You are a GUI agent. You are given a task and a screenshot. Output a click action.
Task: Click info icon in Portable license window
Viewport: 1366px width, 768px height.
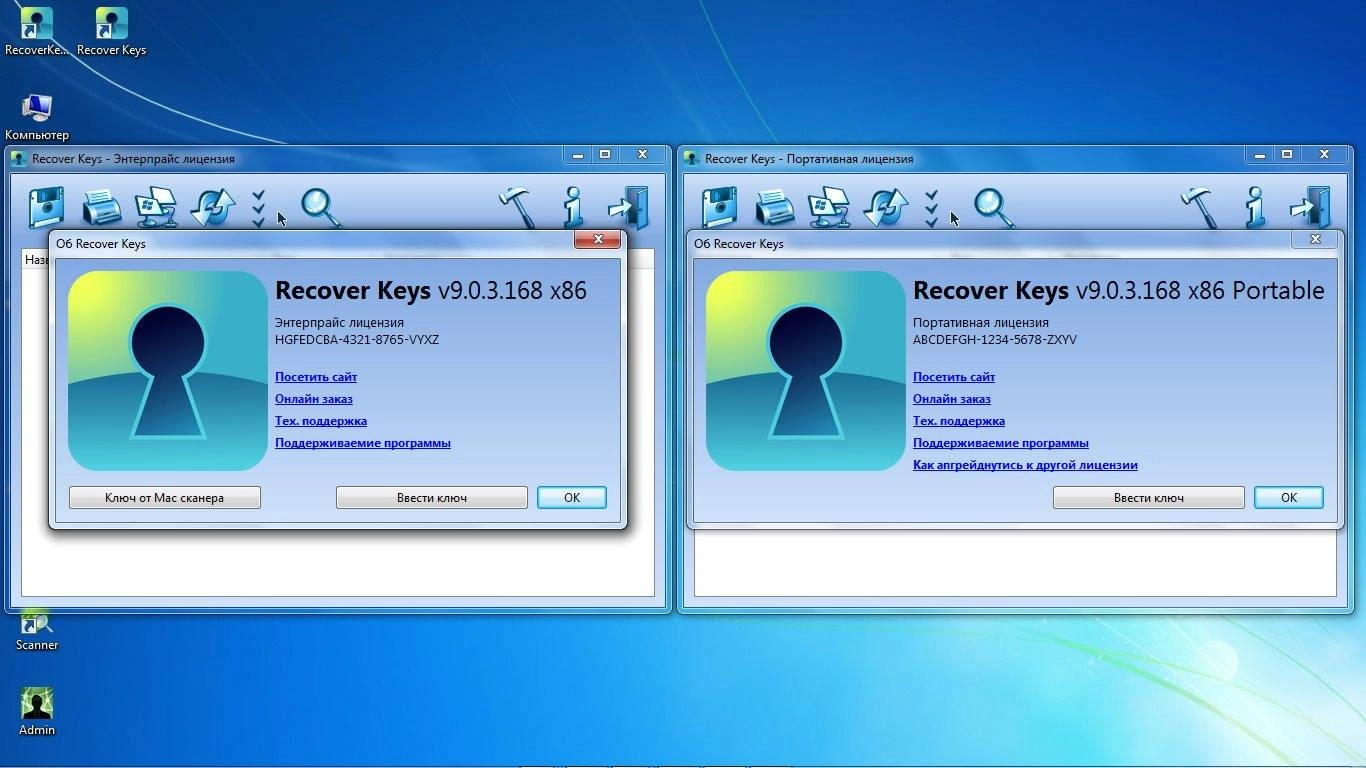click(x=1255, y=208)
